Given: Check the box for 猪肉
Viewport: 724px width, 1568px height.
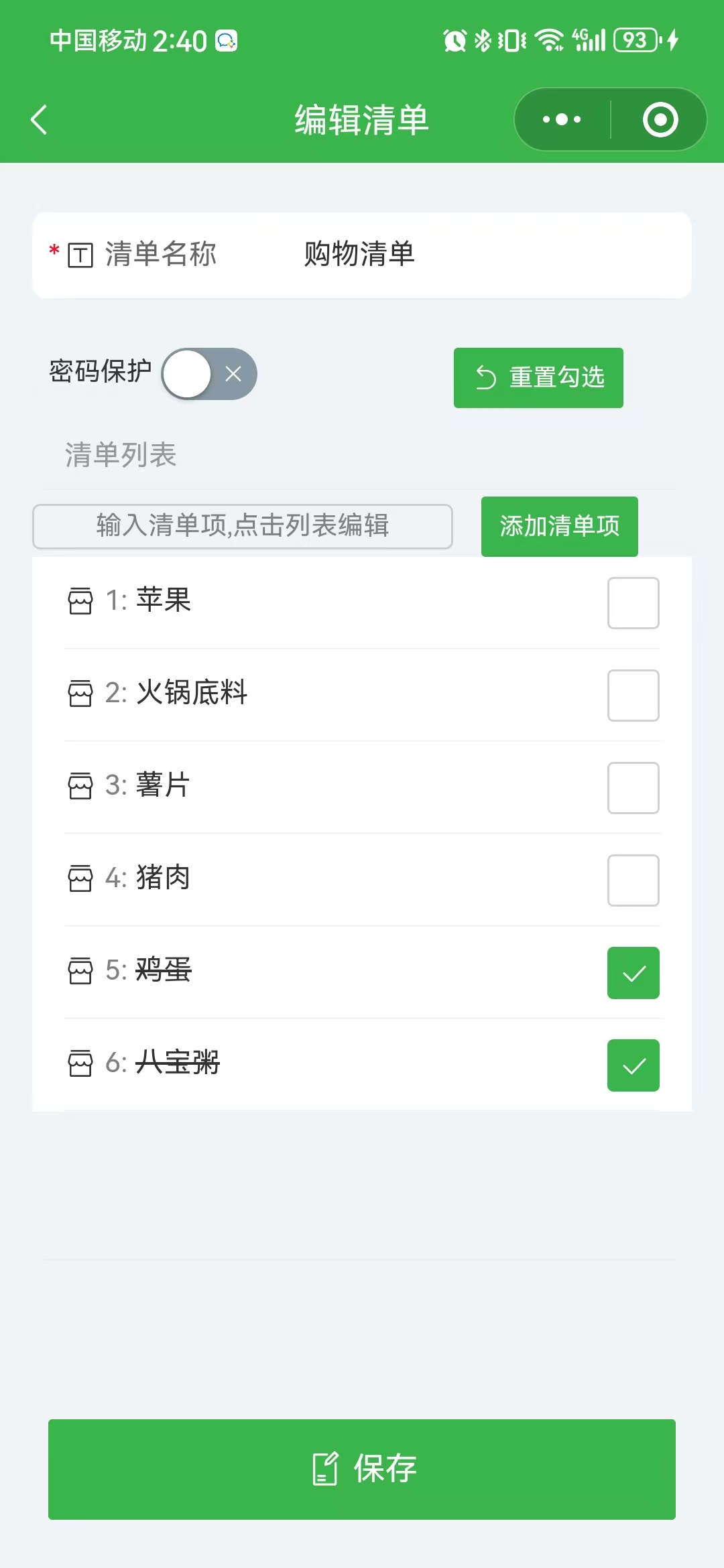Looking at the screenshot, I should 633,880.
